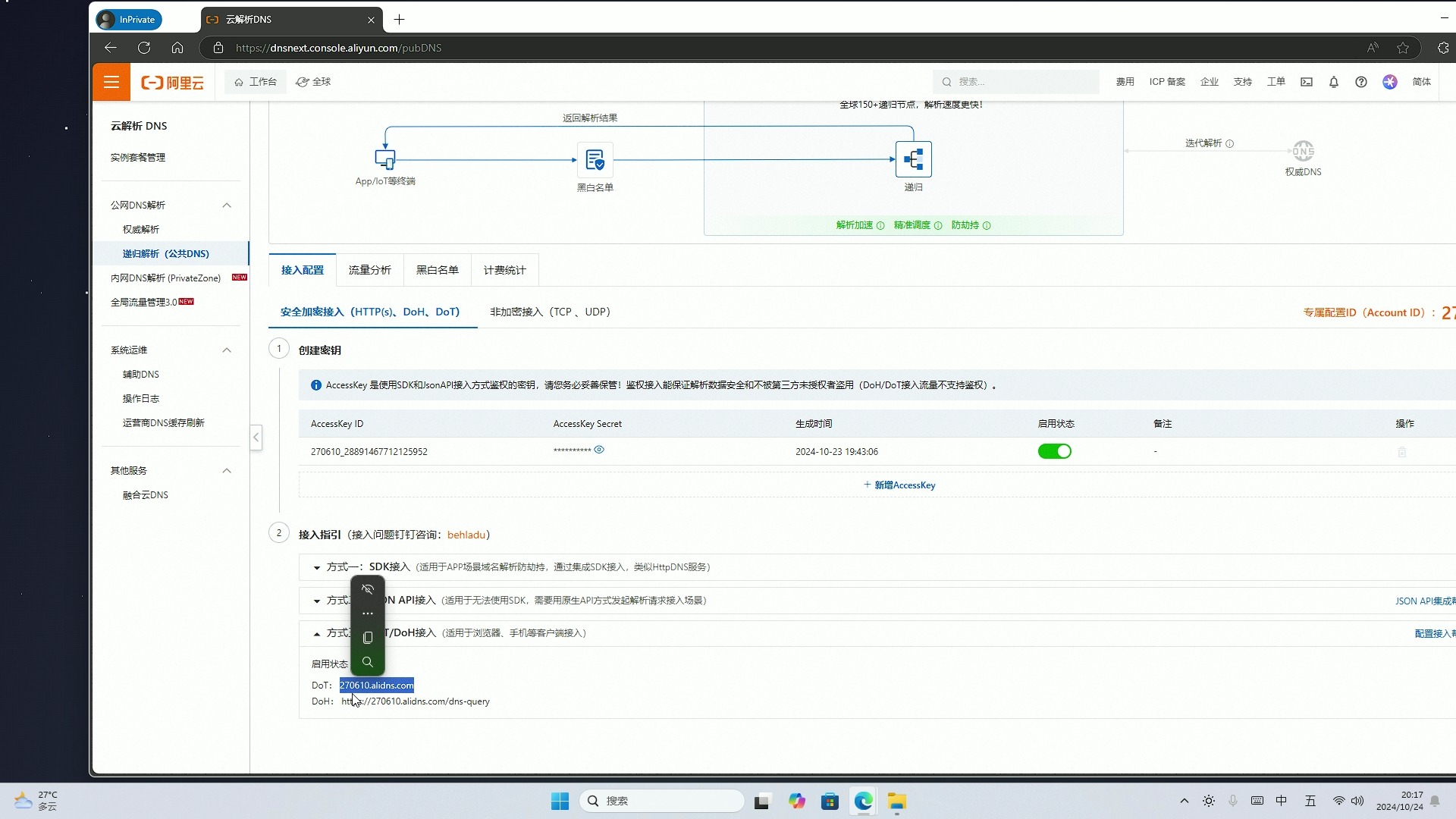Go to the browser home page
1456x819 pixels.
pos(177,48)
